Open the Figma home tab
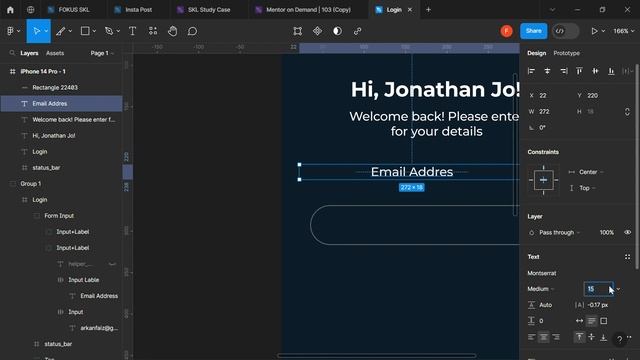640x360 pixels. (x=10, y=10)
